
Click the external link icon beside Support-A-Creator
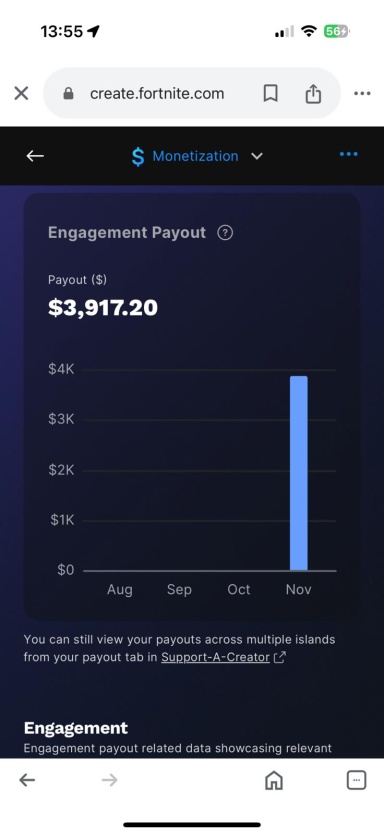[x=280, y=658]
